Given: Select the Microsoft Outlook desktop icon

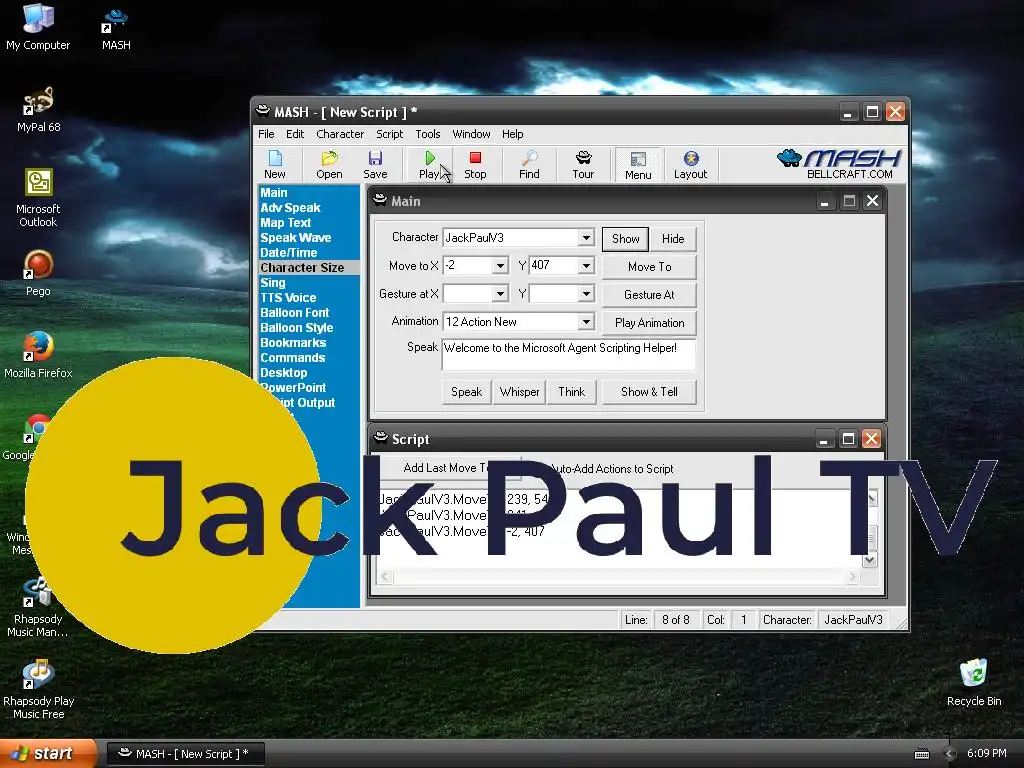Looking at the screenshot, I should [38, 198].
